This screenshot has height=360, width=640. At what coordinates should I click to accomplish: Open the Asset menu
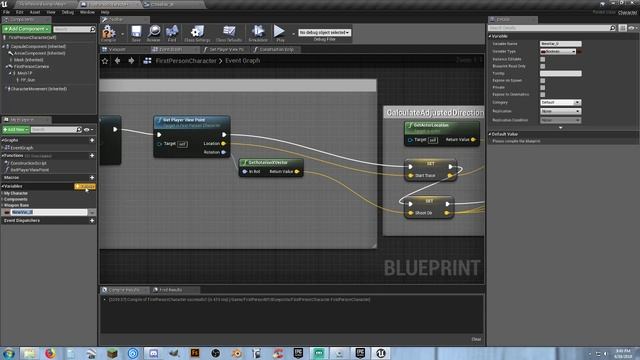(x=35, y=12)
